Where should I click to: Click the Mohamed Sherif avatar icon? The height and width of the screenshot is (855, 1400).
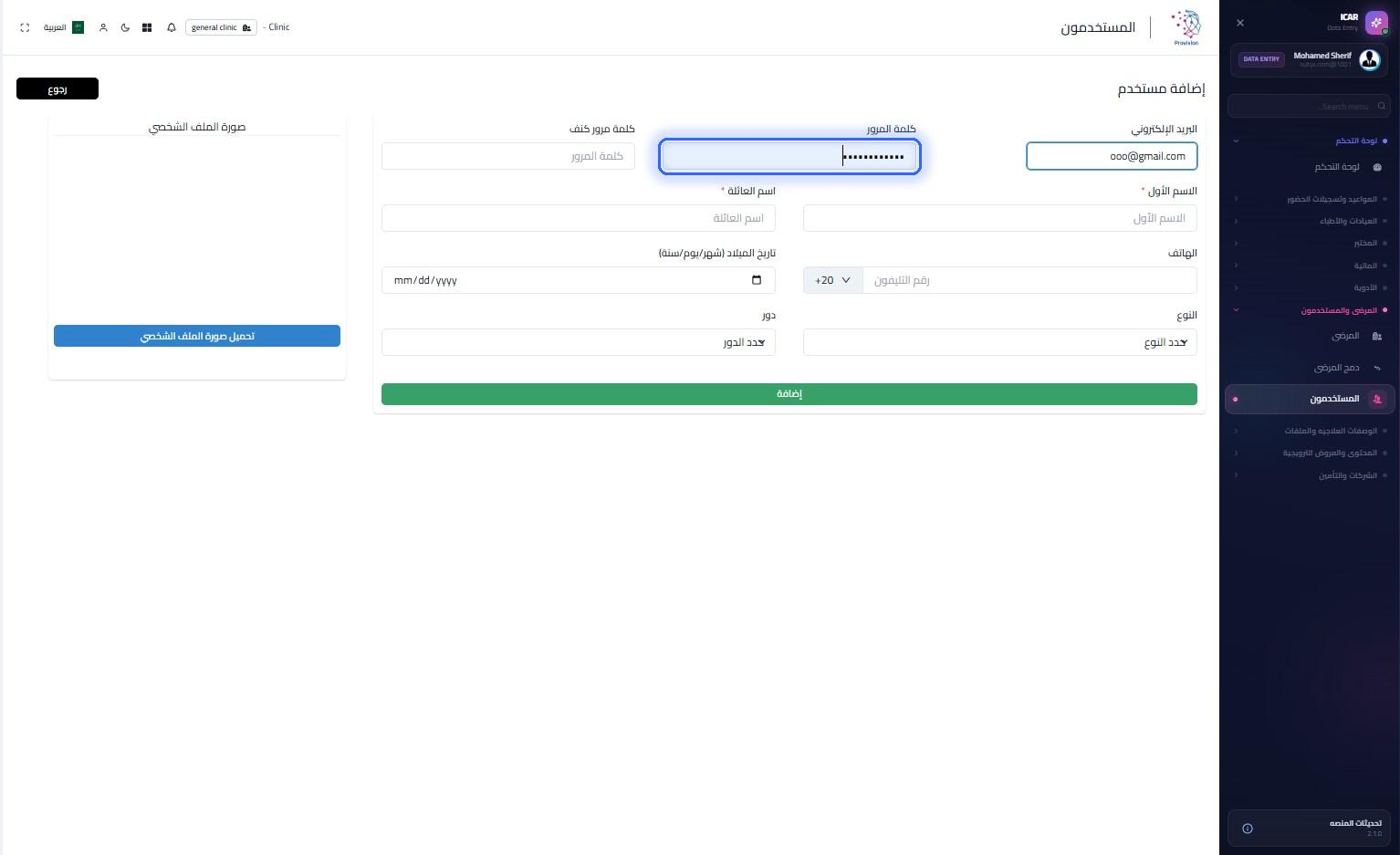tap(1370, 59)
